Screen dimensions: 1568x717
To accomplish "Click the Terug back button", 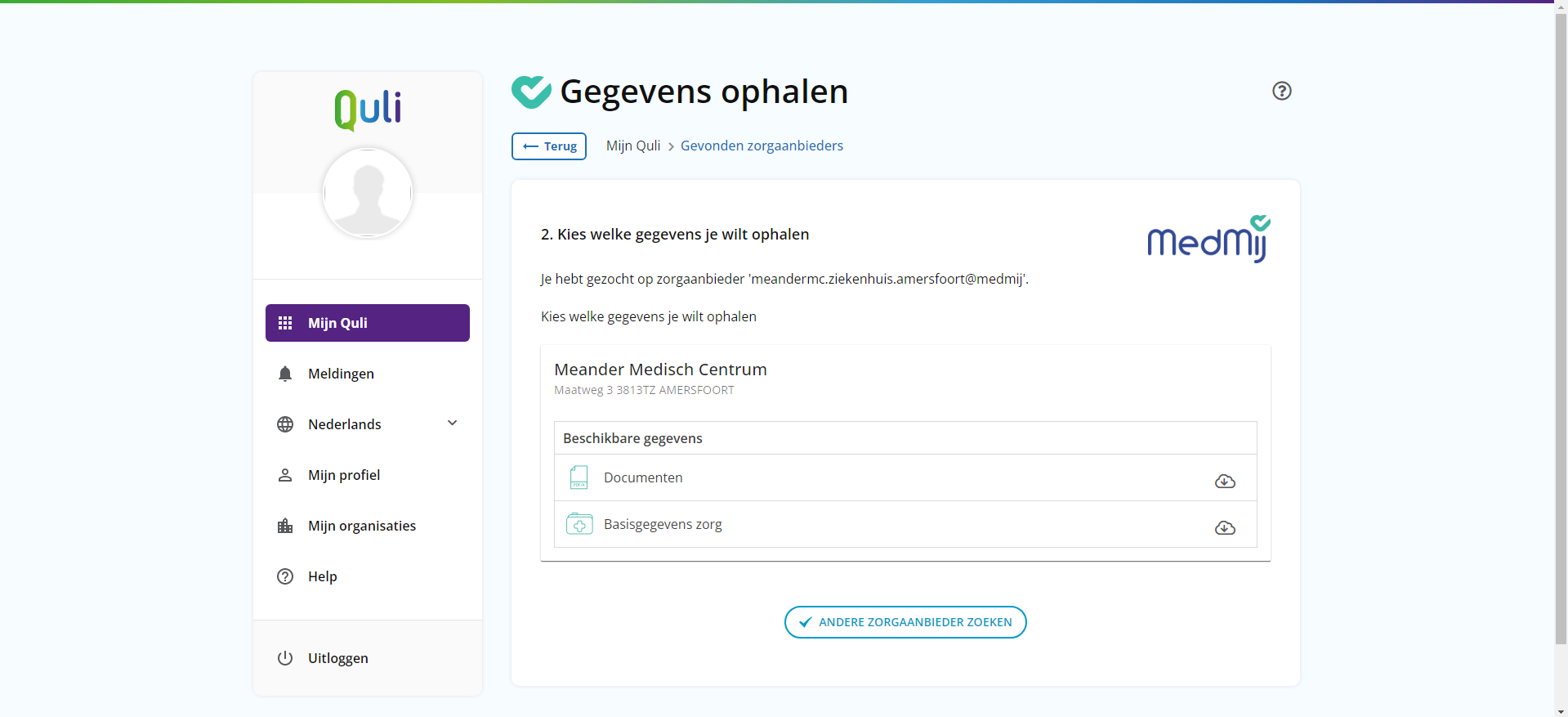I will 549,146.
